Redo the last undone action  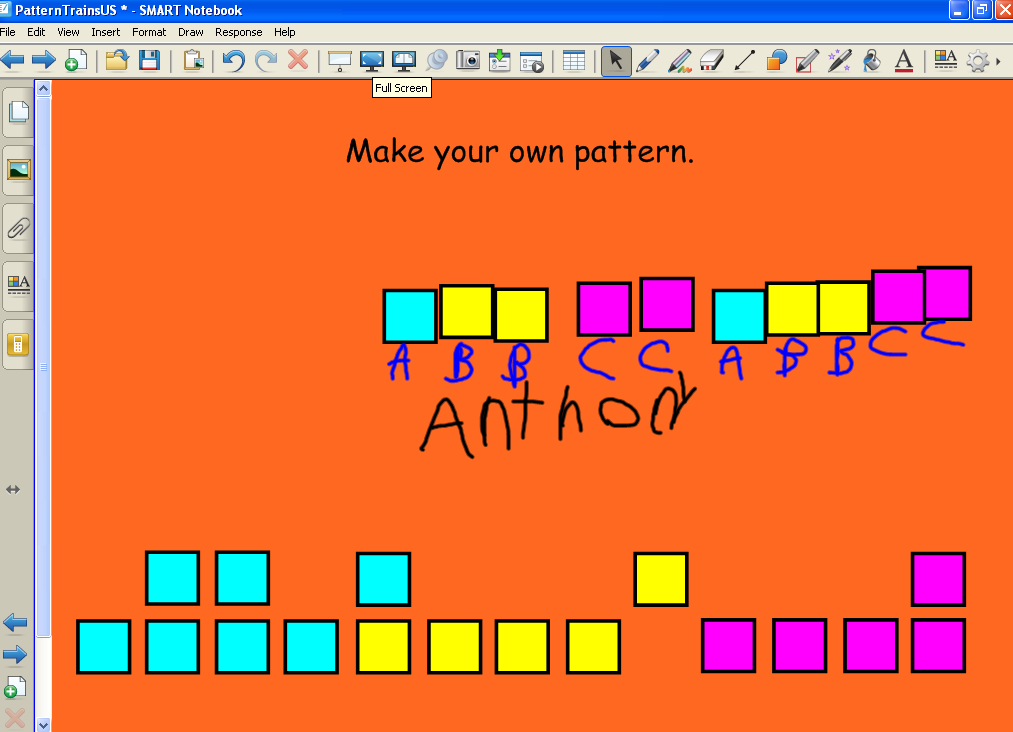[266, 61]
